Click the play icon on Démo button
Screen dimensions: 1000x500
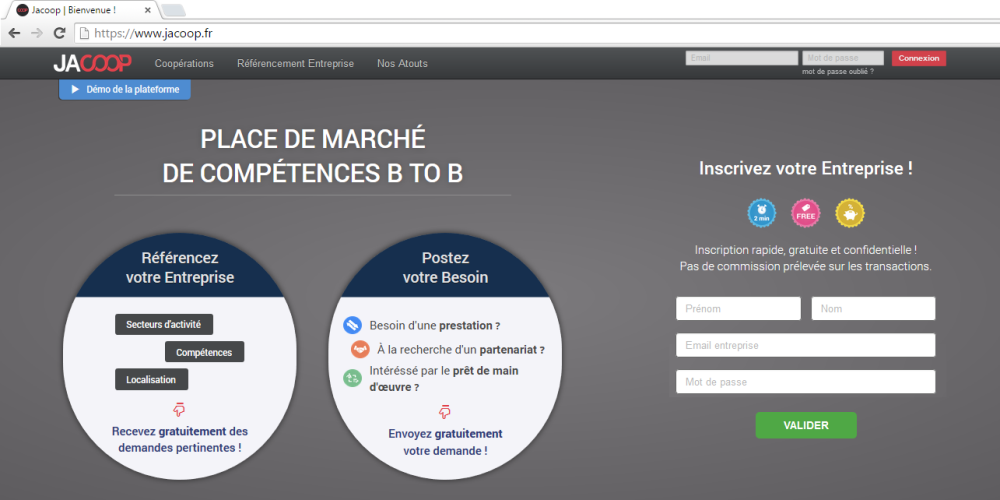coord(75,89)
